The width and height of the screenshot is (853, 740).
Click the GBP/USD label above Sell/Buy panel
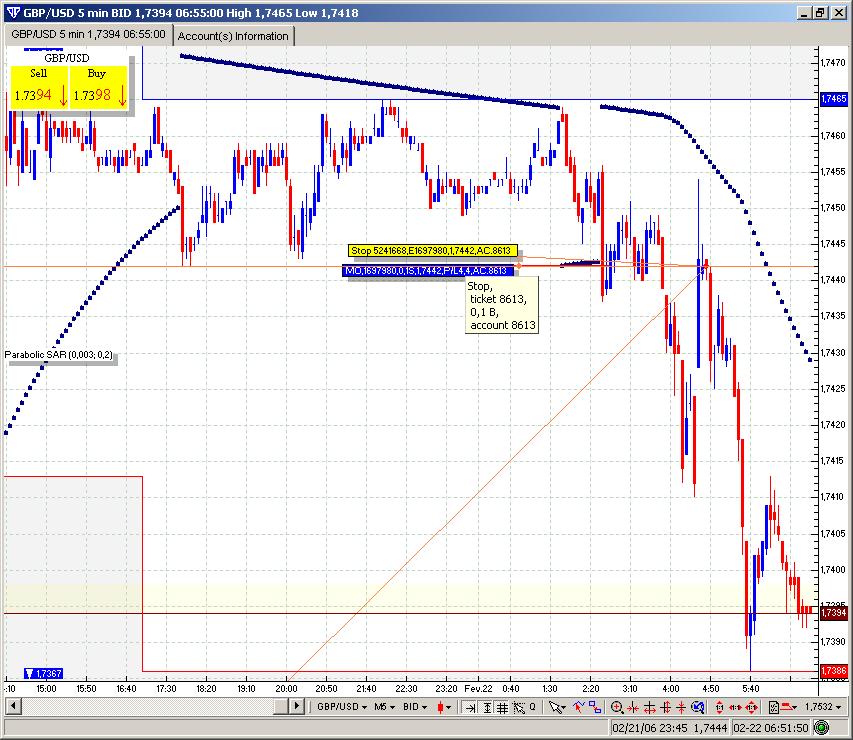click(x=66, y=58)
